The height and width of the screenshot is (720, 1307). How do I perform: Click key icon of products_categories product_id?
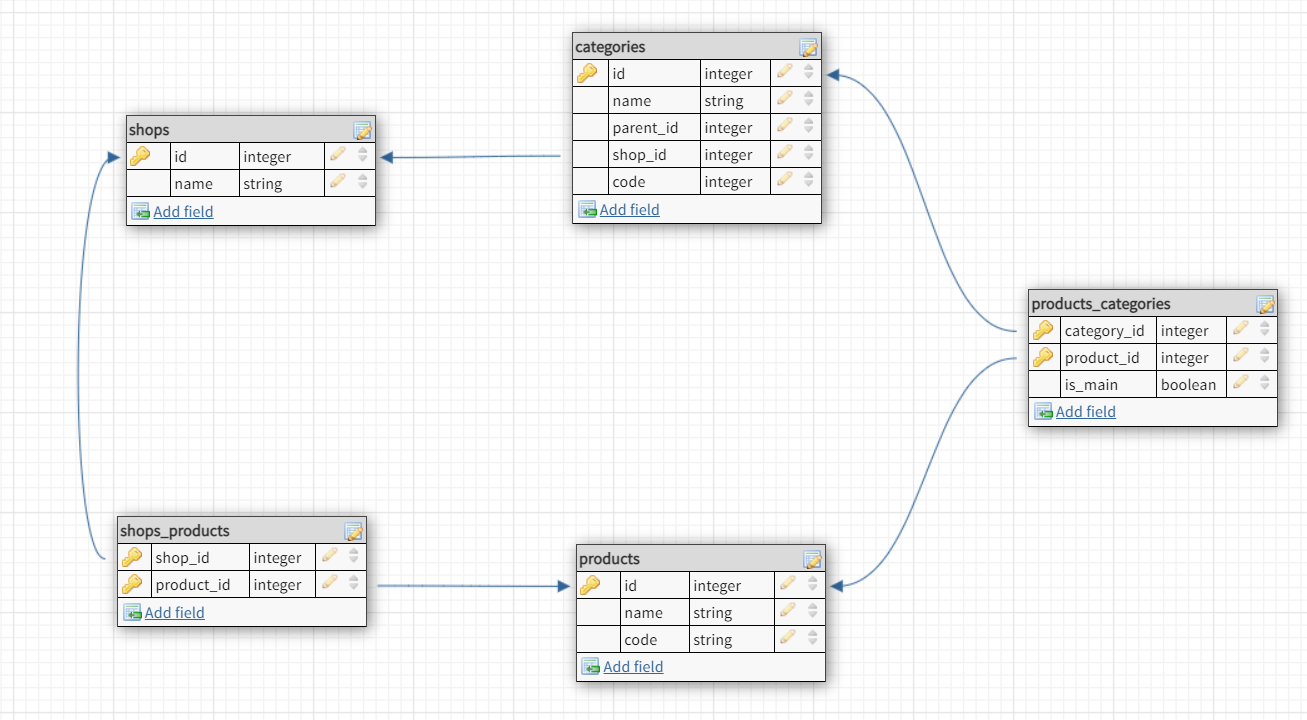tap(1043, 357)
